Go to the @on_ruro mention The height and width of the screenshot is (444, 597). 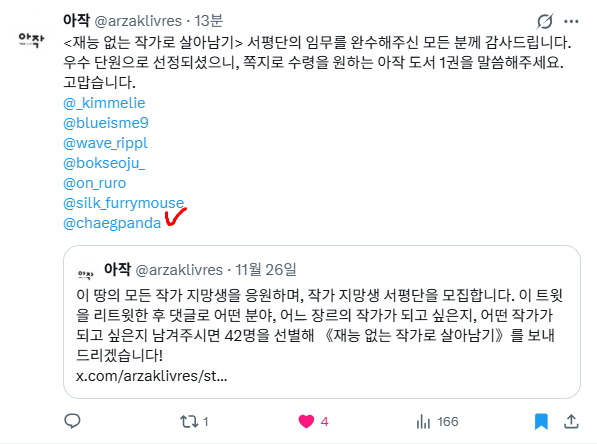coord(94,183)
